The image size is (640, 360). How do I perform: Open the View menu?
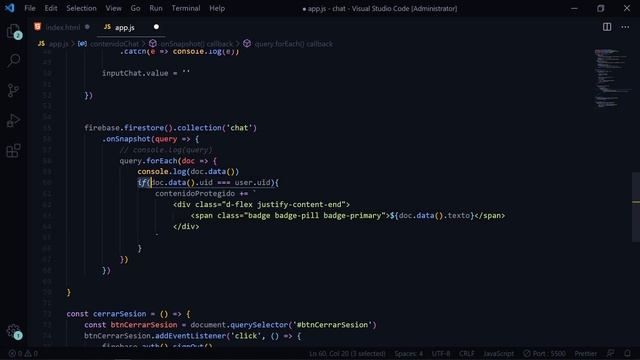(x=113, y=8)
